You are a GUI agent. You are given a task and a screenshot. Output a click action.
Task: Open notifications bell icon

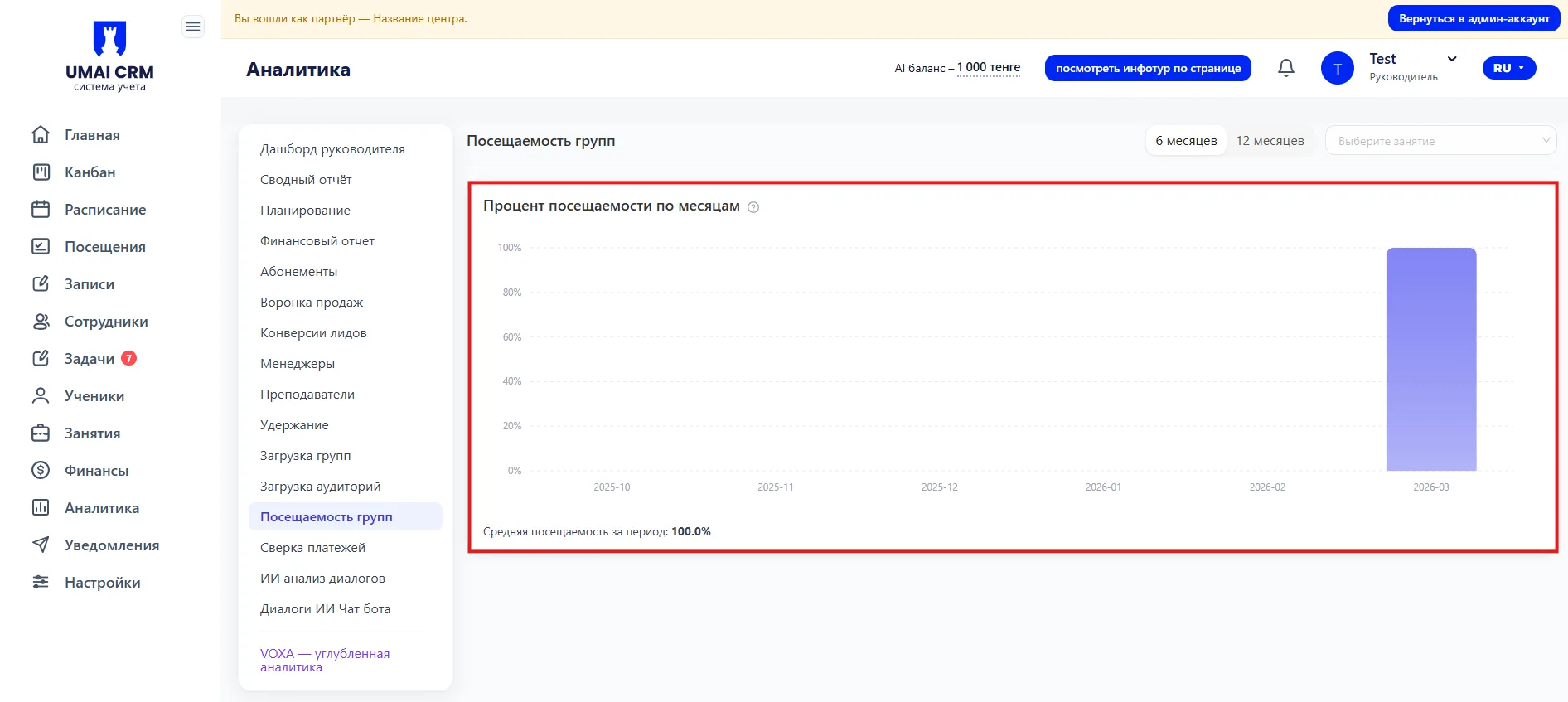click(1286, 68)
